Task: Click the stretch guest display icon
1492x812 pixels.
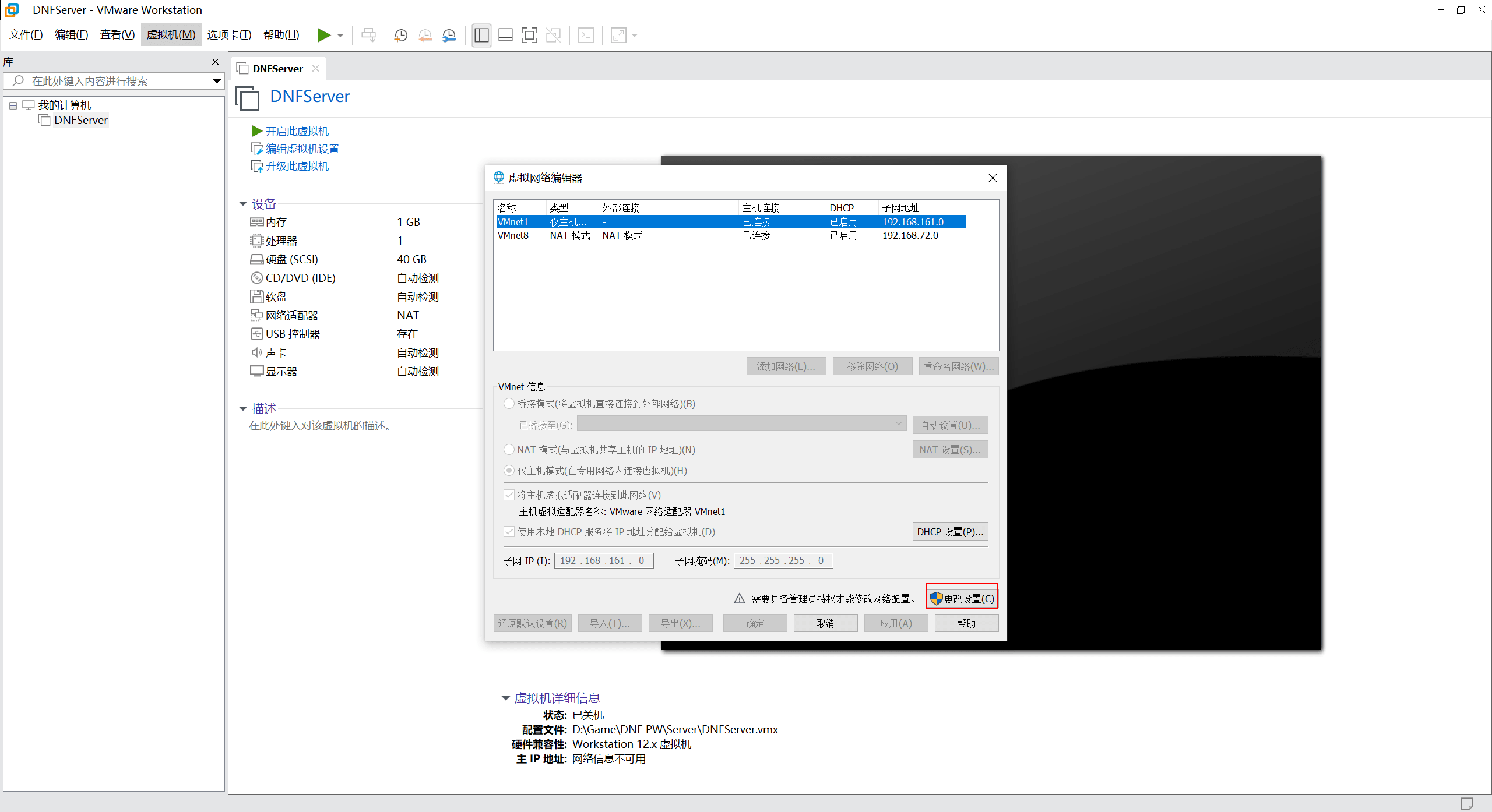Action: coord(618,36)
